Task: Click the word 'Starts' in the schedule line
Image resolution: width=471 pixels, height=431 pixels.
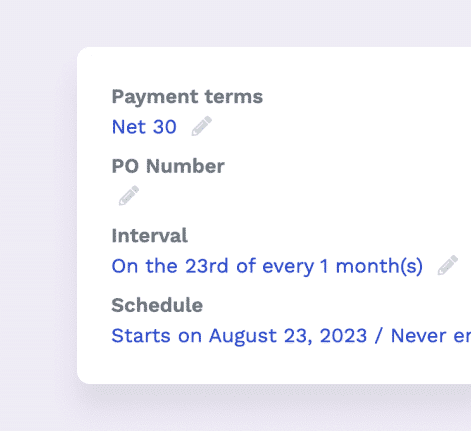Action: (x=141, y=336)
